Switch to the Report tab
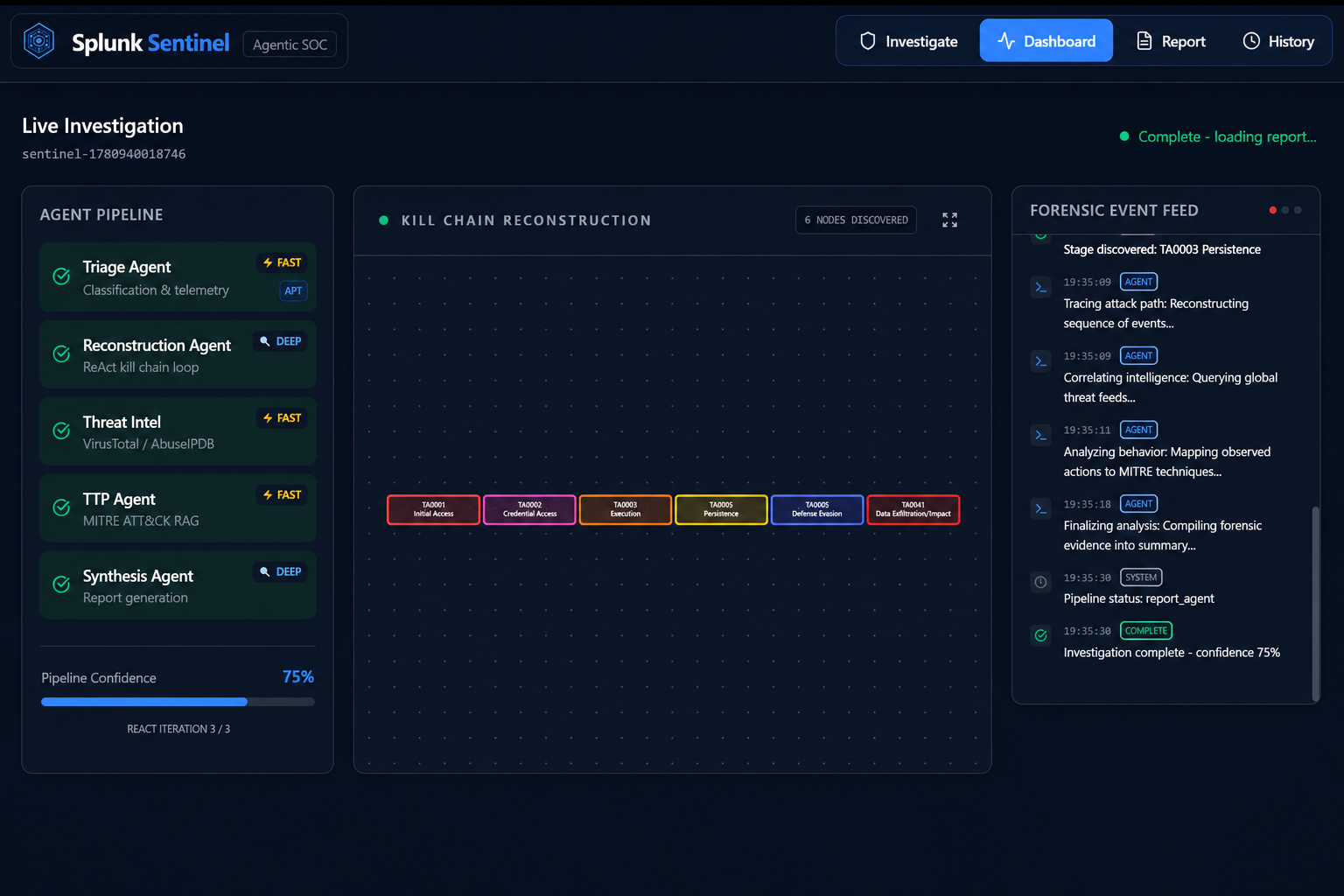The height and width of the screenshot is (896, 1344). tap(1171, 41)
